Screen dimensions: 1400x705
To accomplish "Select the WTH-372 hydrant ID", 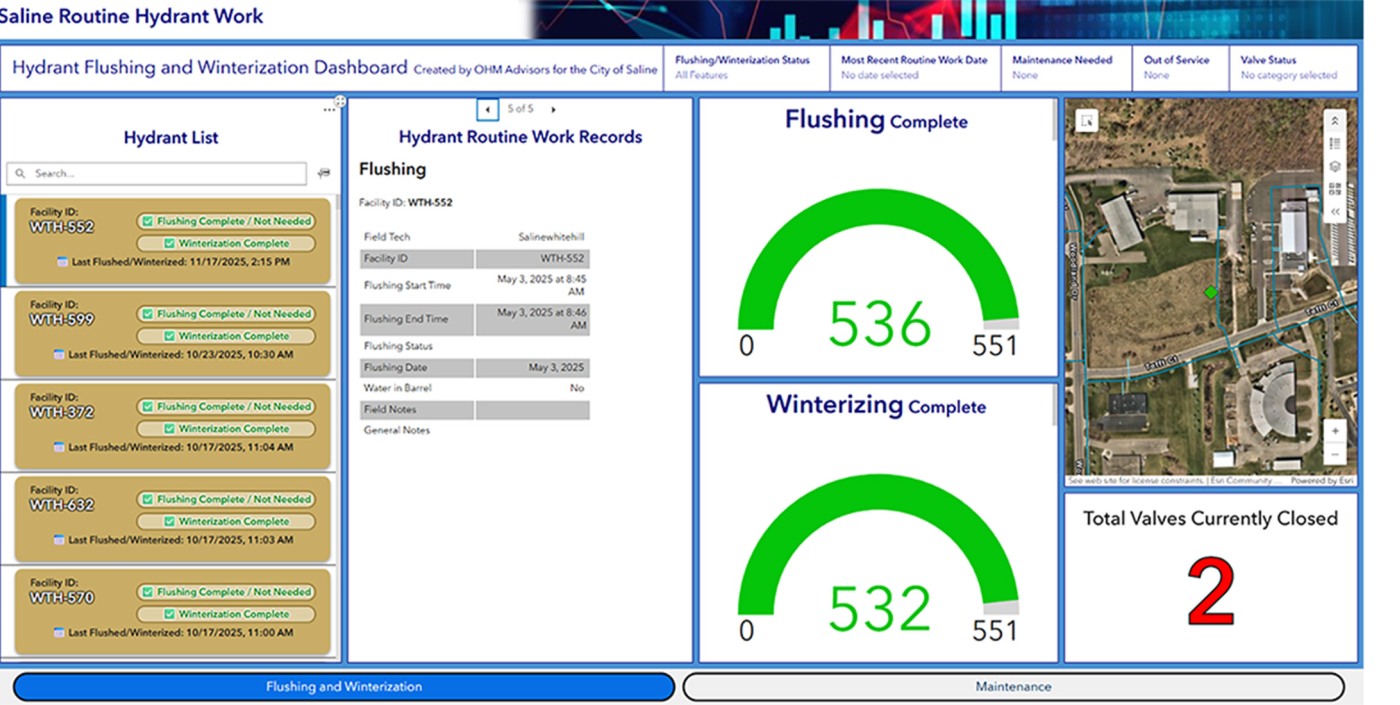I will [62, 413].
